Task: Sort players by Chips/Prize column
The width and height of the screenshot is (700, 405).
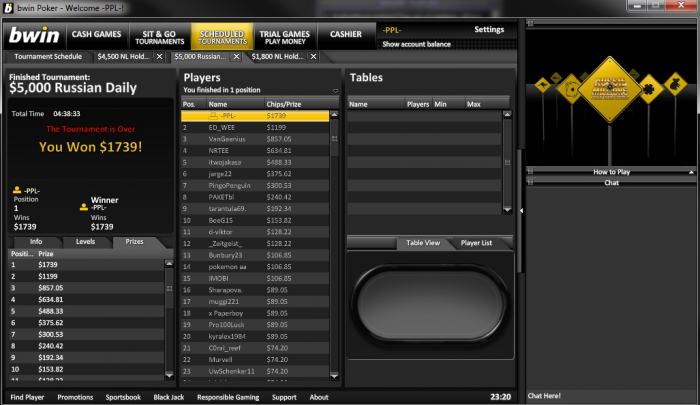Action: click(297, 104)
